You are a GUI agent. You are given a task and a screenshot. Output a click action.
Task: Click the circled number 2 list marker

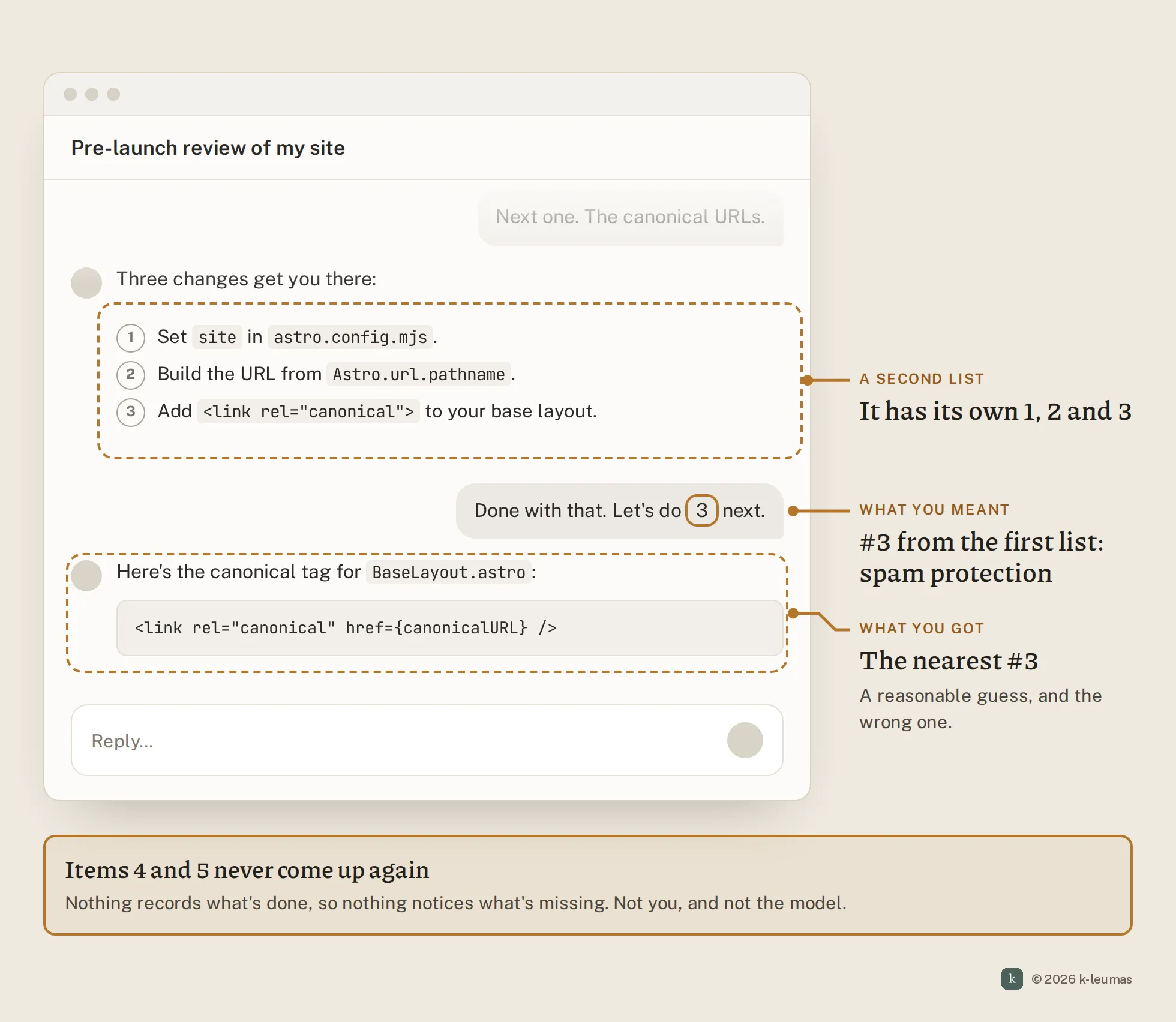(x=131, y=375)
